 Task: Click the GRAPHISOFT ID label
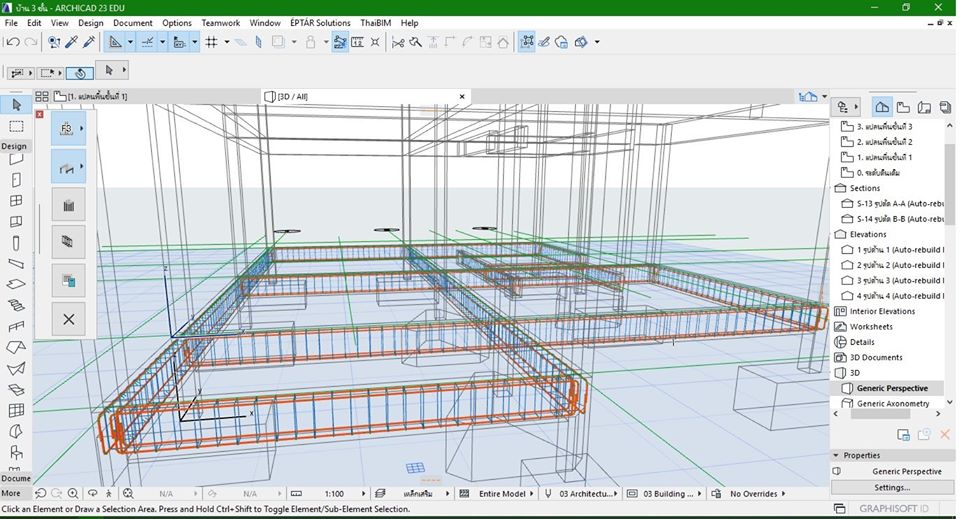(x=893, y=509)
